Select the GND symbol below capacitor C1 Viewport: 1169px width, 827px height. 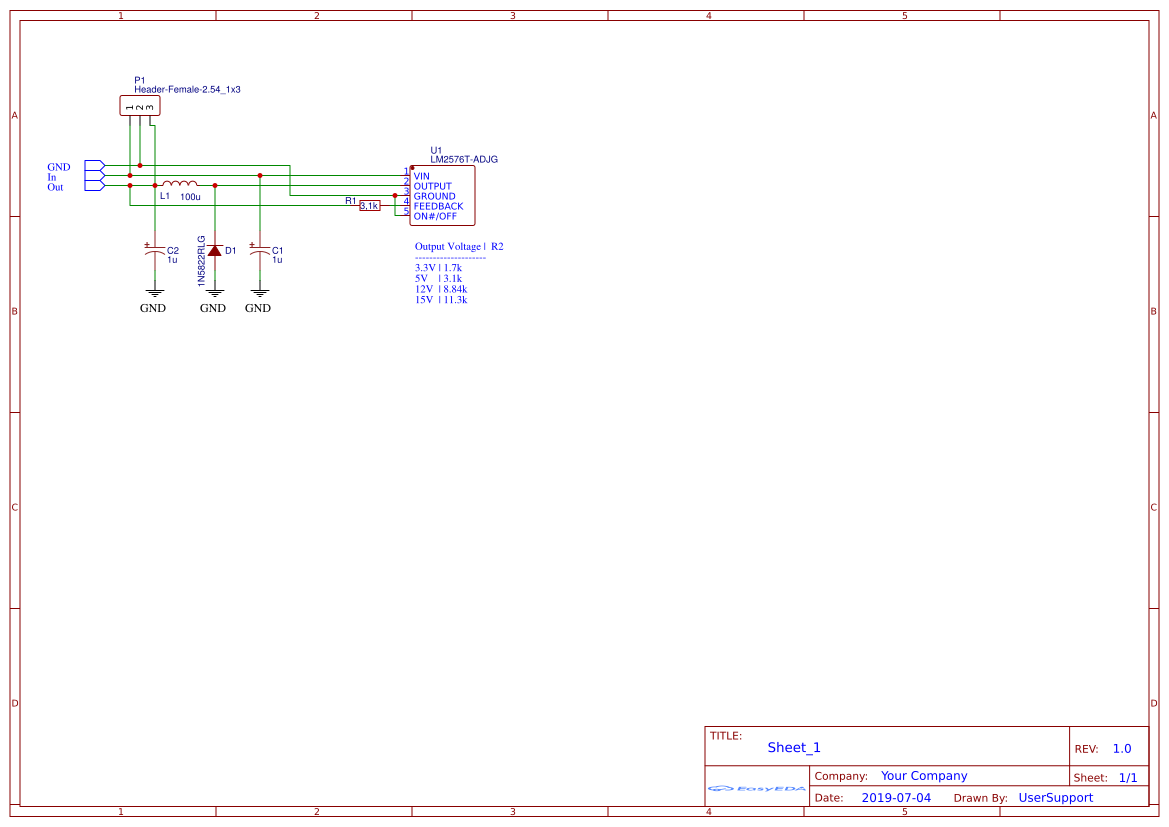[x=258, y=292]
